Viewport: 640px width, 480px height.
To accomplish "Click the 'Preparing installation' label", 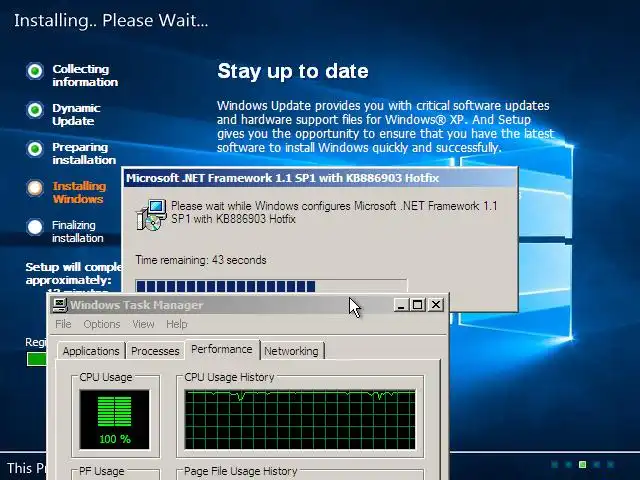I will point(84,153).
